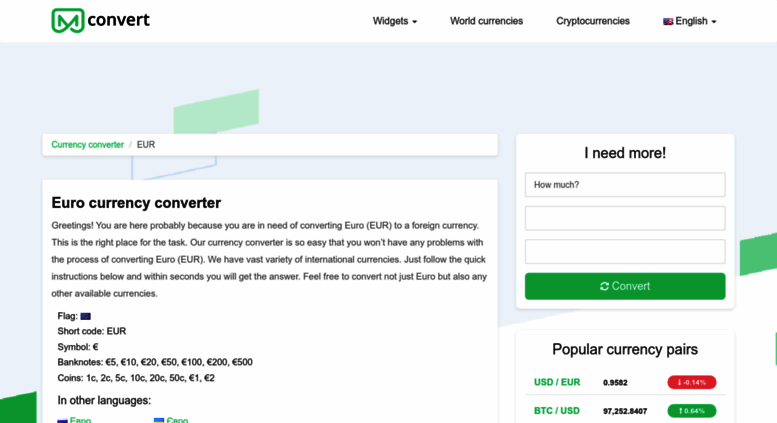777x423 pixels.
Task: Open the English language dropdown
Action: click(x=690, y=21)
